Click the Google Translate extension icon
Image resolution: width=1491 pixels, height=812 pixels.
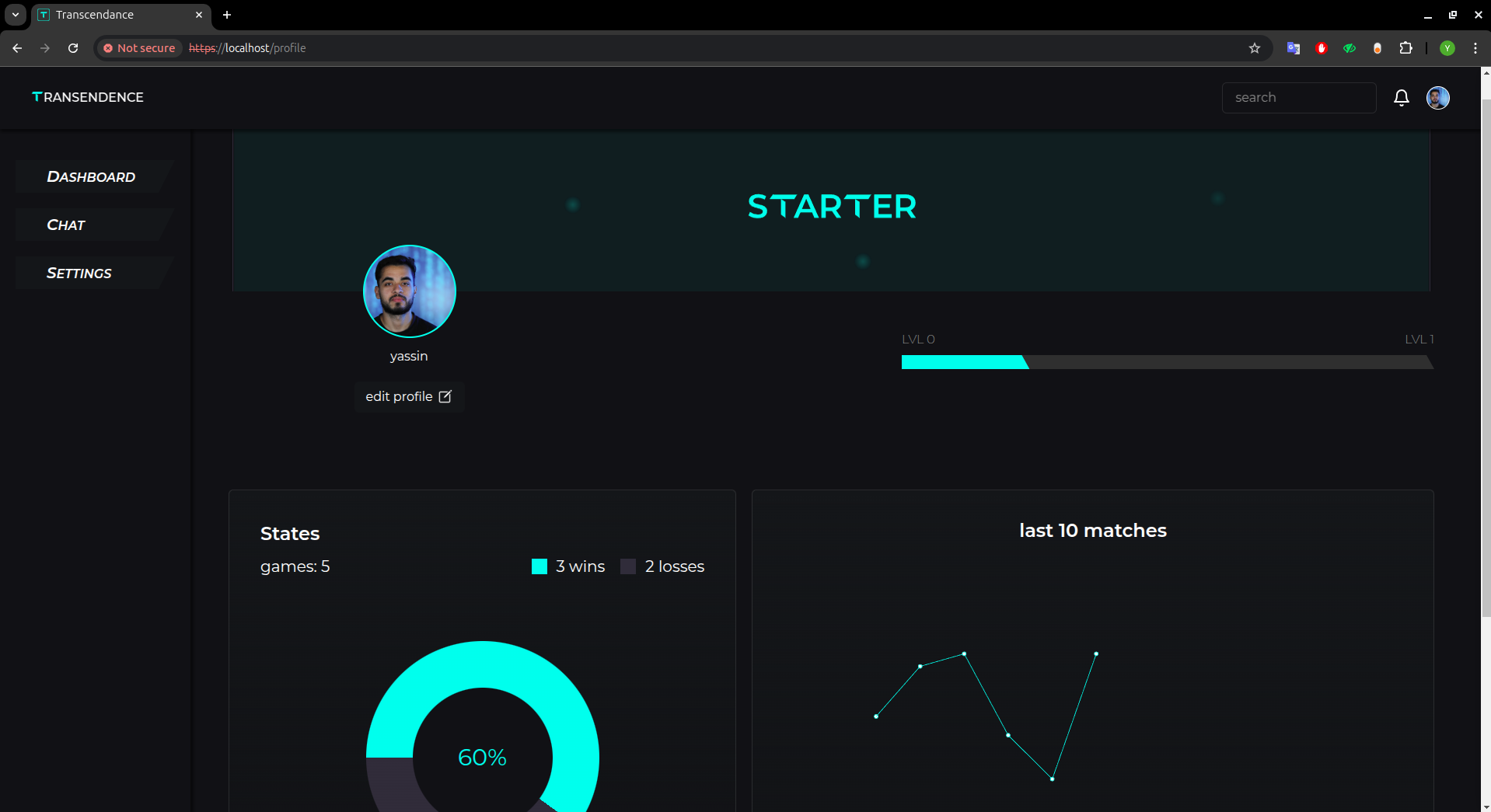[1293, 48]
